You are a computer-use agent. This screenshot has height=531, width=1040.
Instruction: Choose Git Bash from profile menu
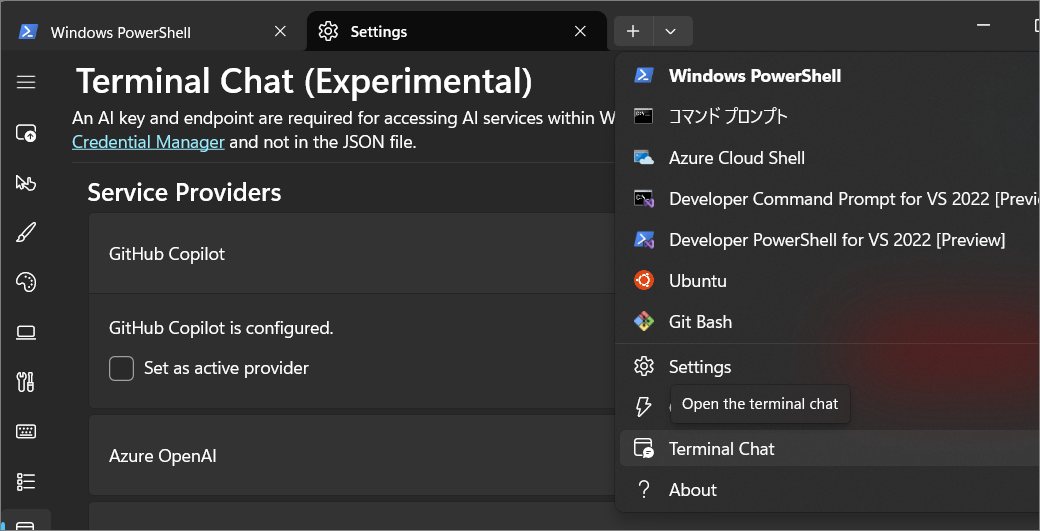[x=700, y=322]
